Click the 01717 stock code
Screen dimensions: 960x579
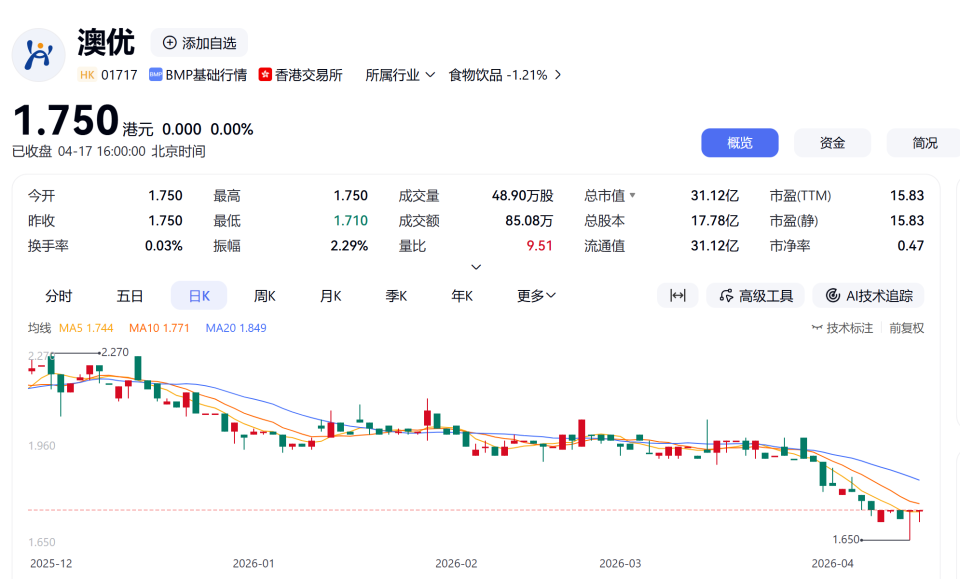pos(119,75)
